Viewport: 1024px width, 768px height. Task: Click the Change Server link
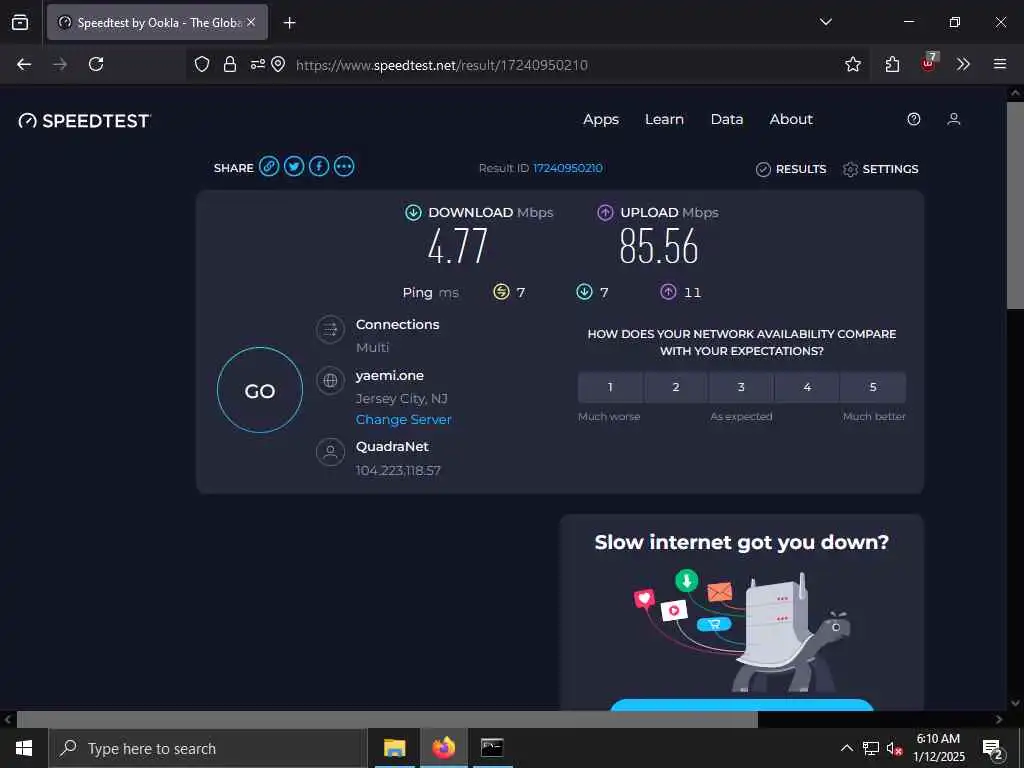pos(404,420)
